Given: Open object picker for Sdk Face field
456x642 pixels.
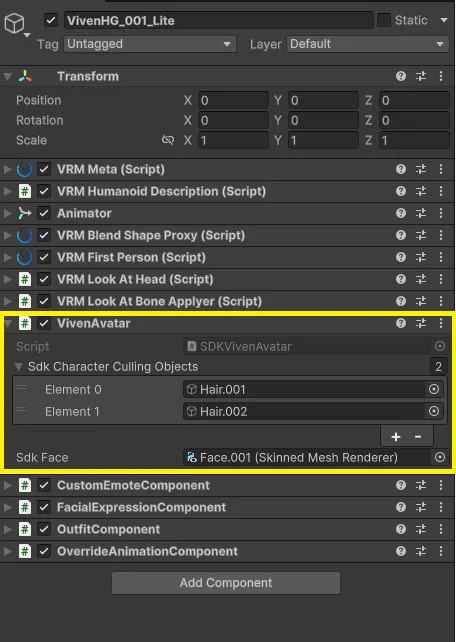Looking at the screenshot, I should pyautogui.click(x=440, y=457).
